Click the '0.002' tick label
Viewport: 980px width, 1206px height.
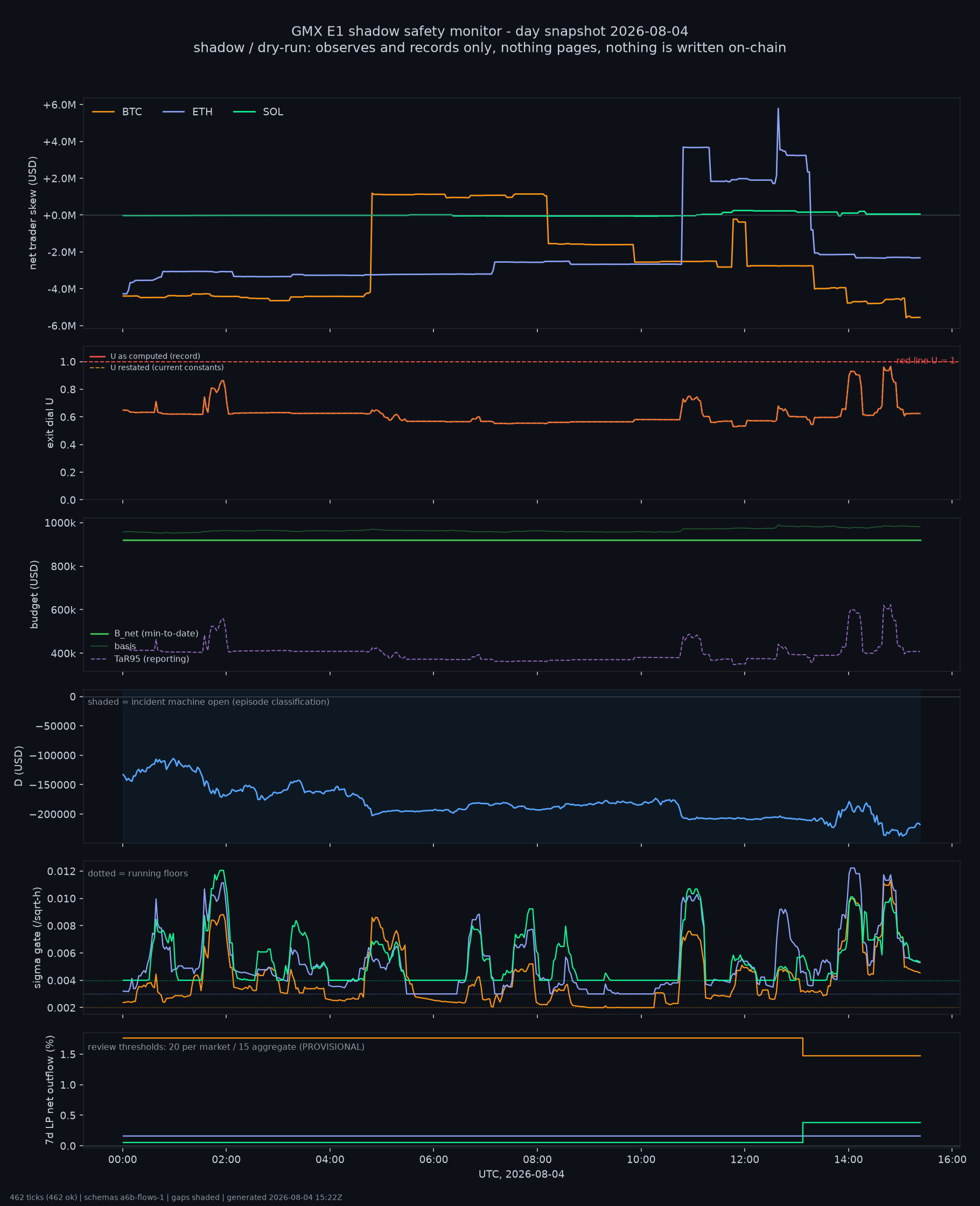61,1007
